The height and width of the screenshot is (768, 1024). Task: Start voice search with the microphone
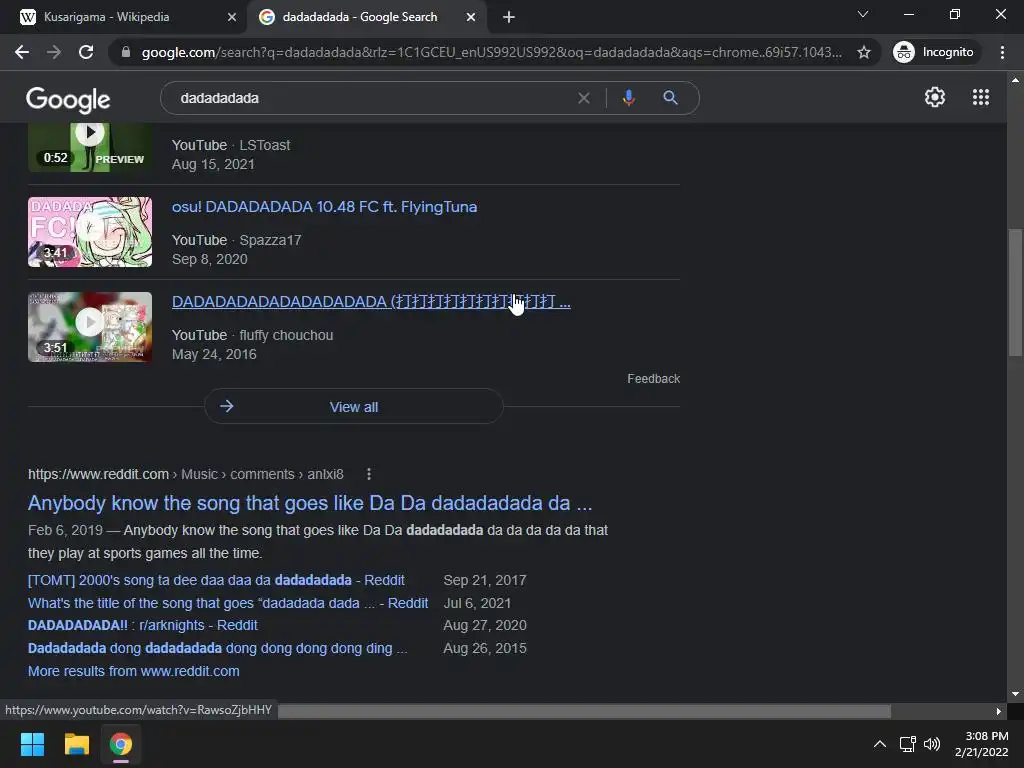[628, 98]
